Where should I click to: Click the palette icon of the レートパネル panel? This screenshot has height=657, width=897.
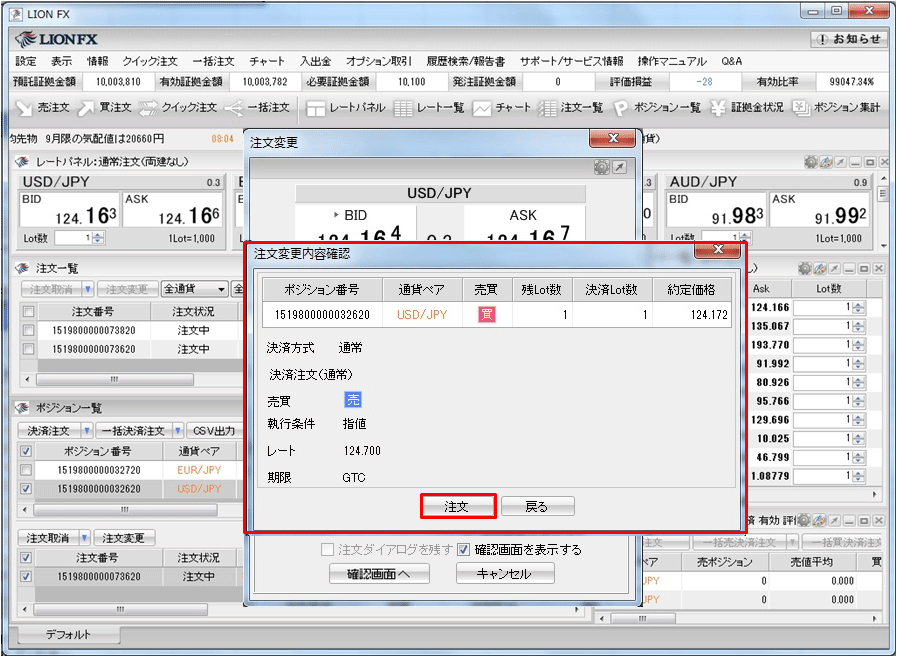click(x=825, y=162)
